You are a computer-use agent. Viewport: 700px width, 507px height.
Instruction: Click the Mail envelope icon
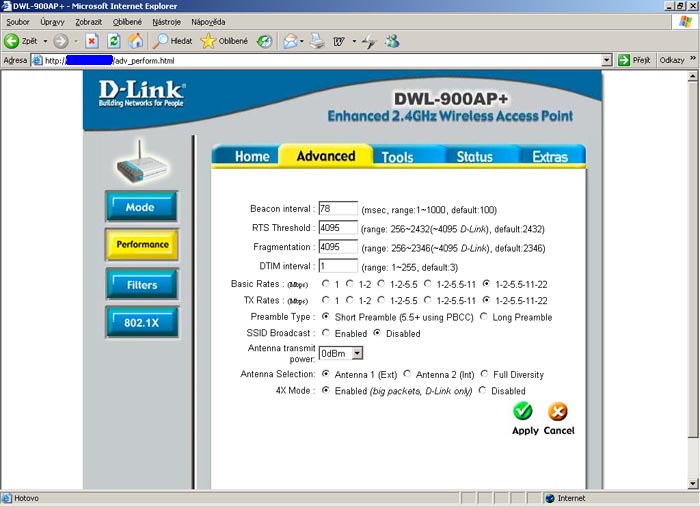tap(290, 41)
